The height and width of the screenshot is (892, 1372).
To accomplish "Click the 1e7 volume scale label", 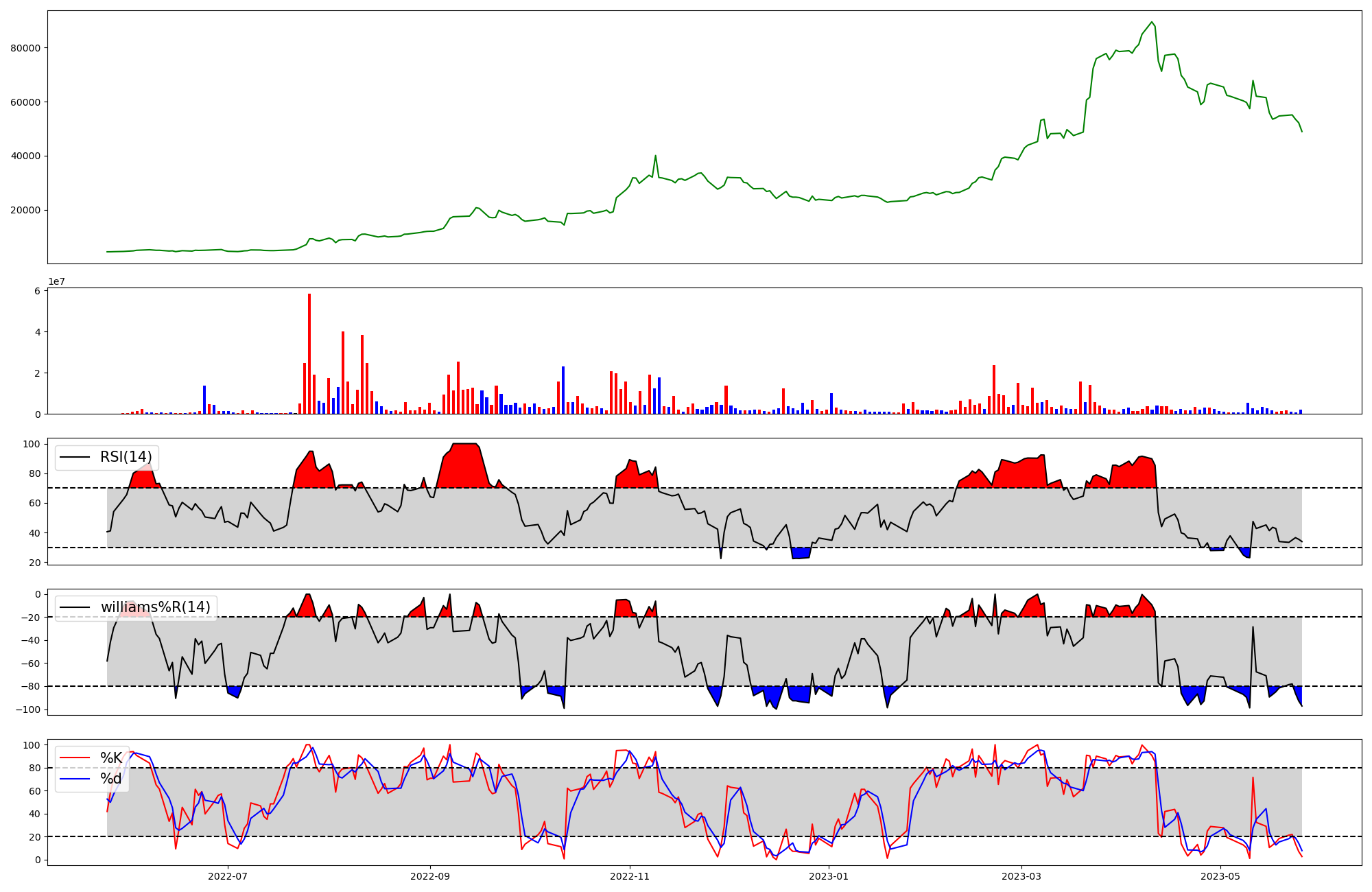I will (57, 281).
